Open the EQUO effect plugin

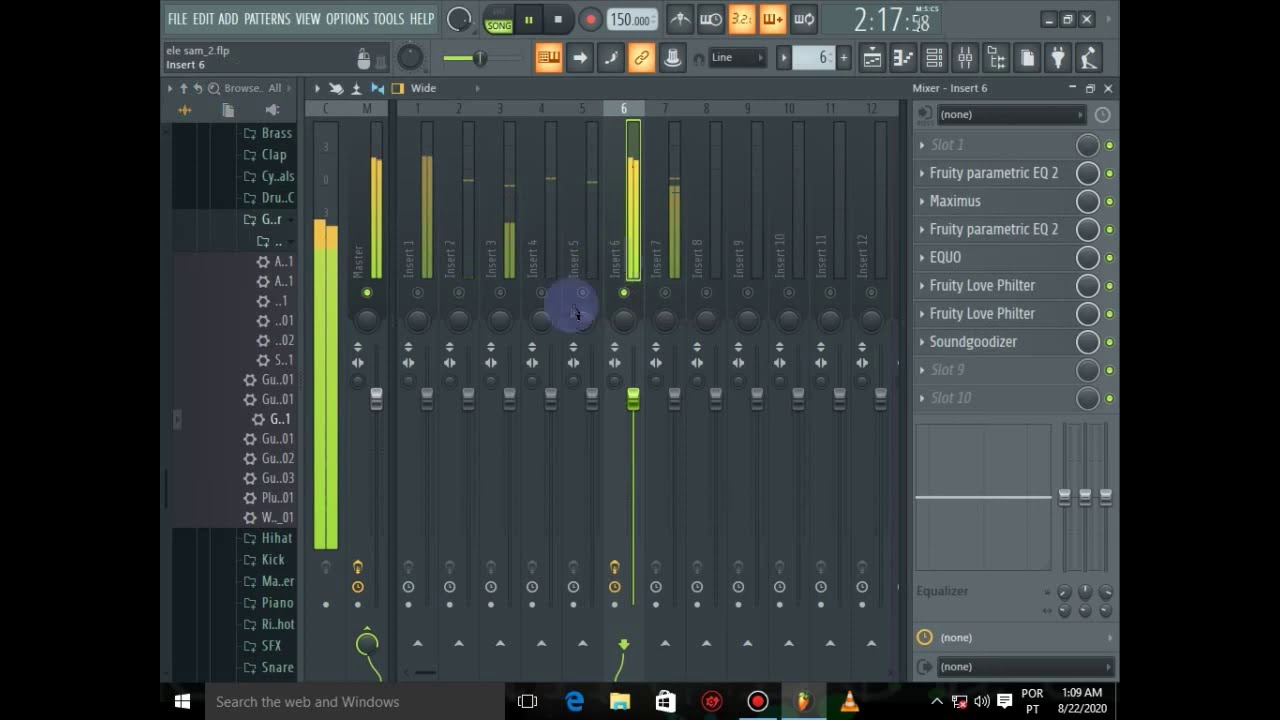pyautogui.click(x=945, y=257)
